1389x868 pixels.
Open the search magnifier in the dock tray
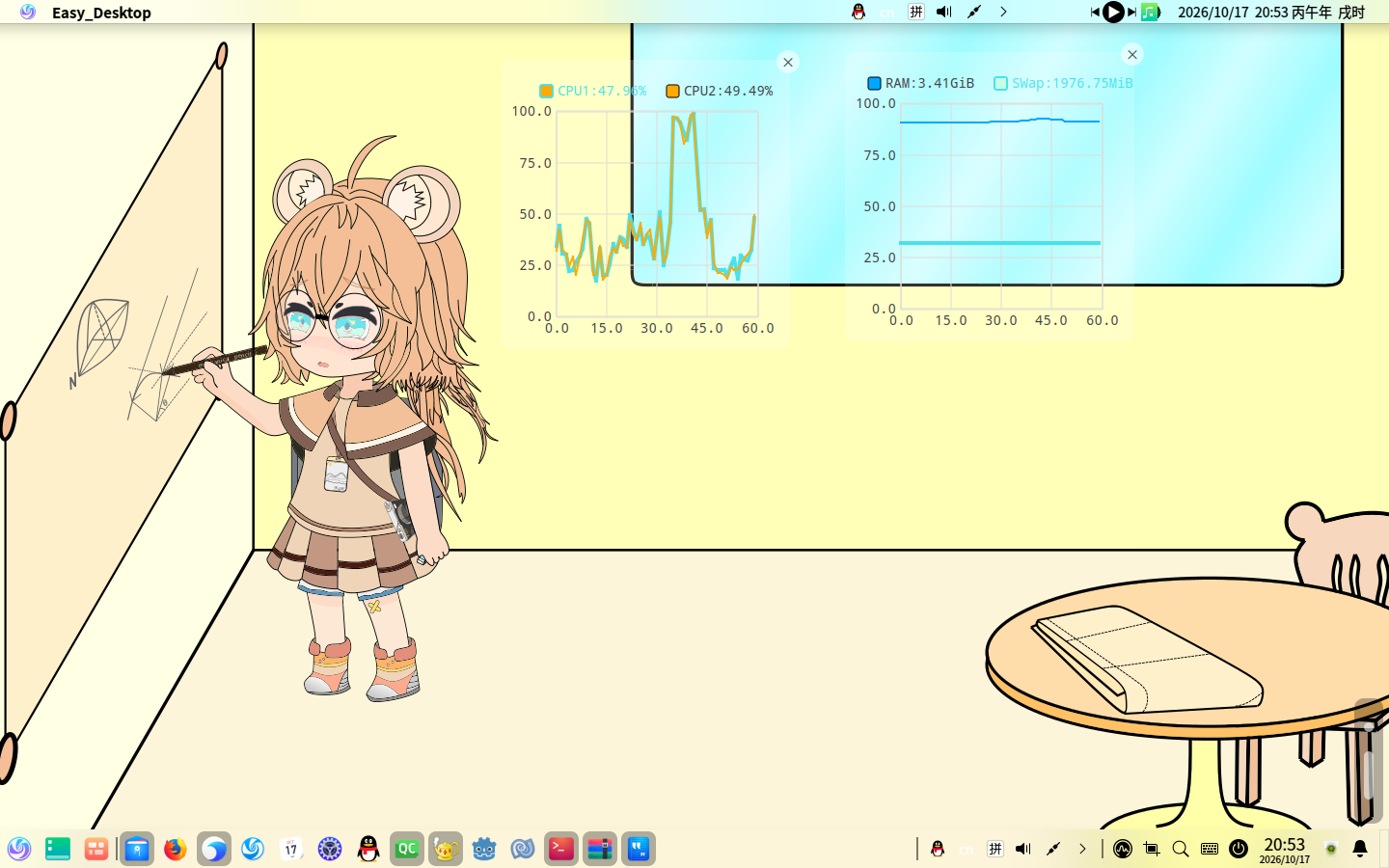tap(1181, 849)
